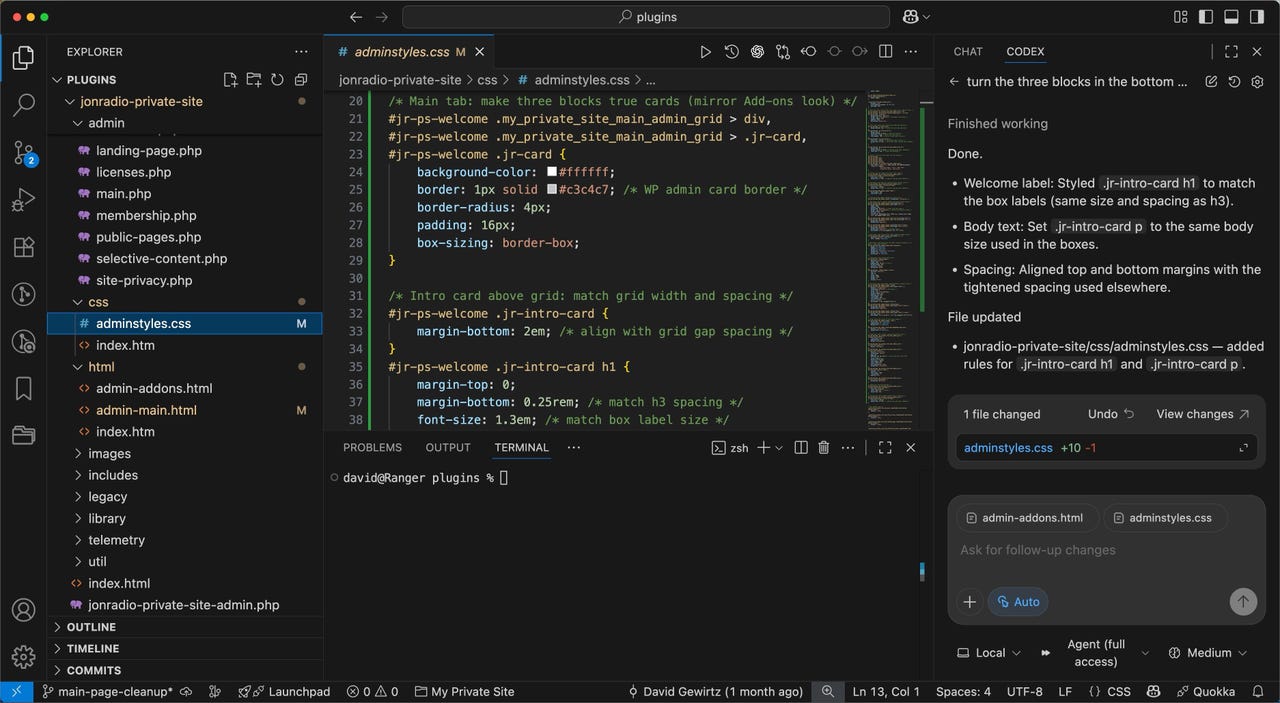Collapse the jonradio-private-site folder
This screenshot has width=1280, height=703.
[70, 101]
